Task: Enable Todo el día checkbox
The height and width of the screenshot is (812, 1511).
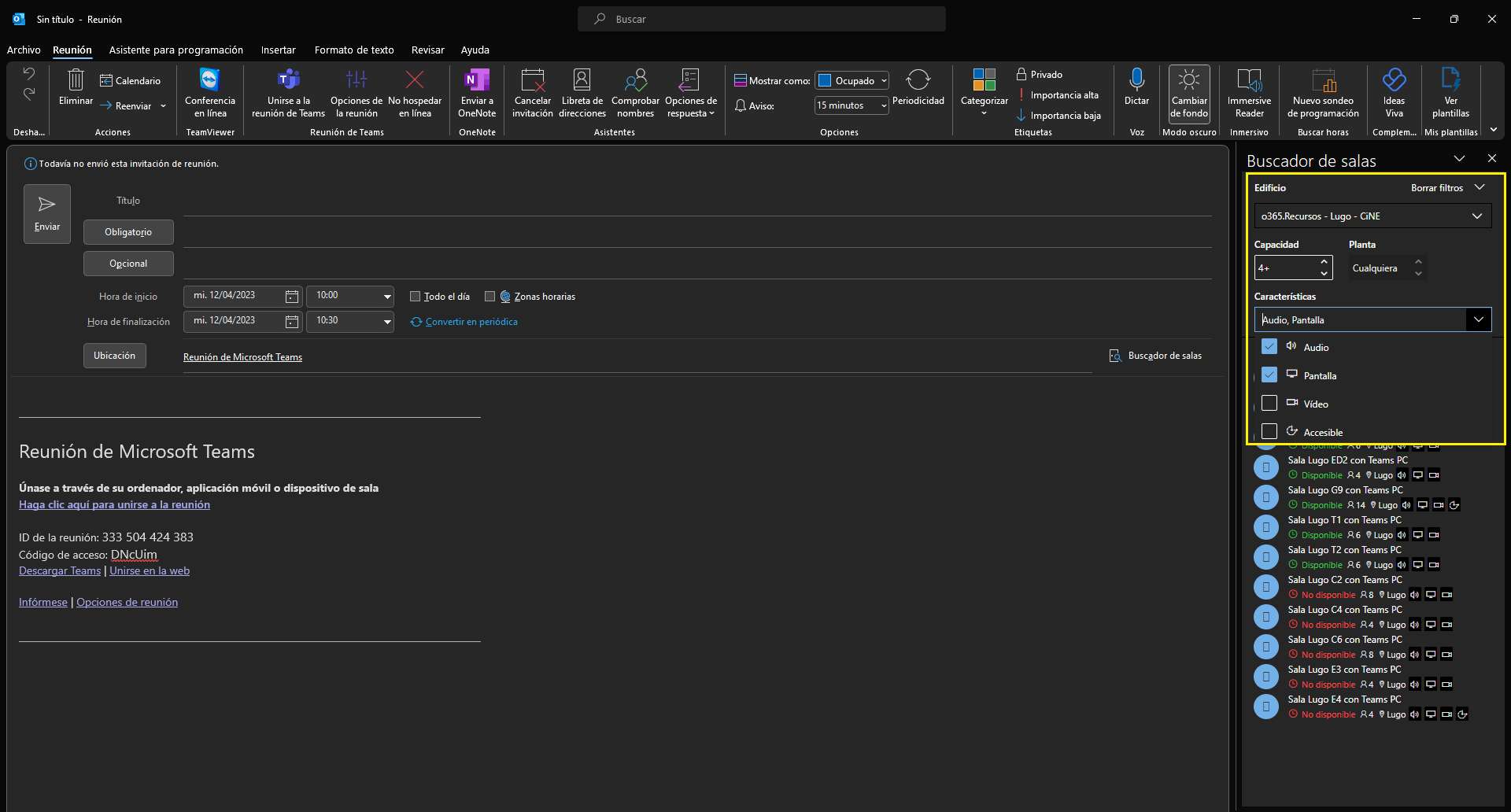Action: click(415, 297)
